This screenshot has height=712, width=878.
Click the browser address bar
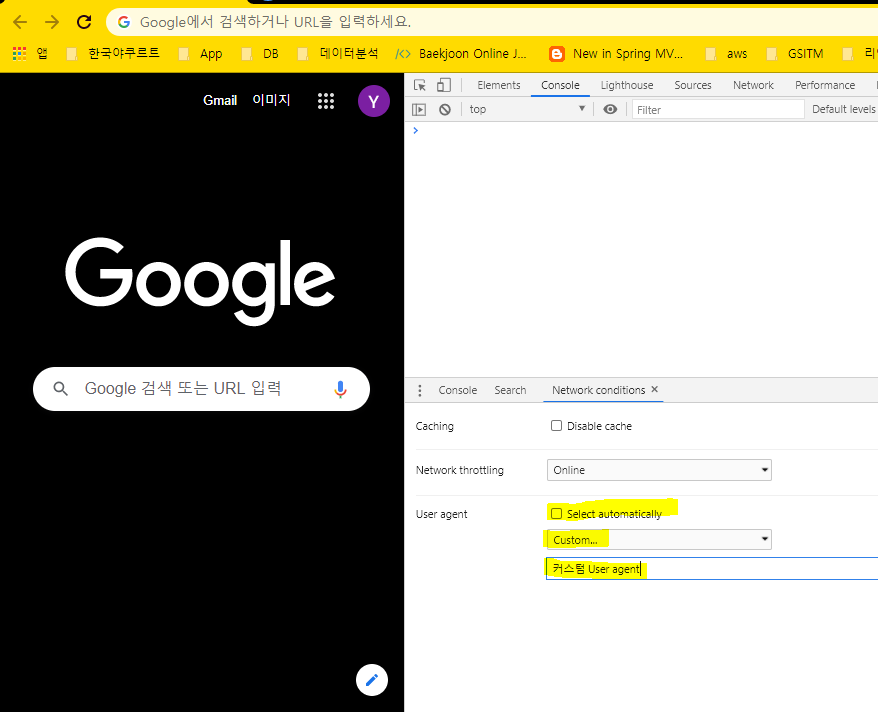tap(493, 22)
